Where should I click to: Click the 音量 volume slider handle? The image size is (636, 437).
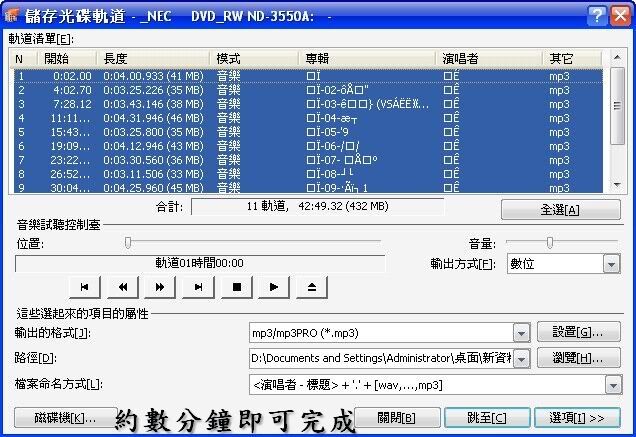click(550, 242)
